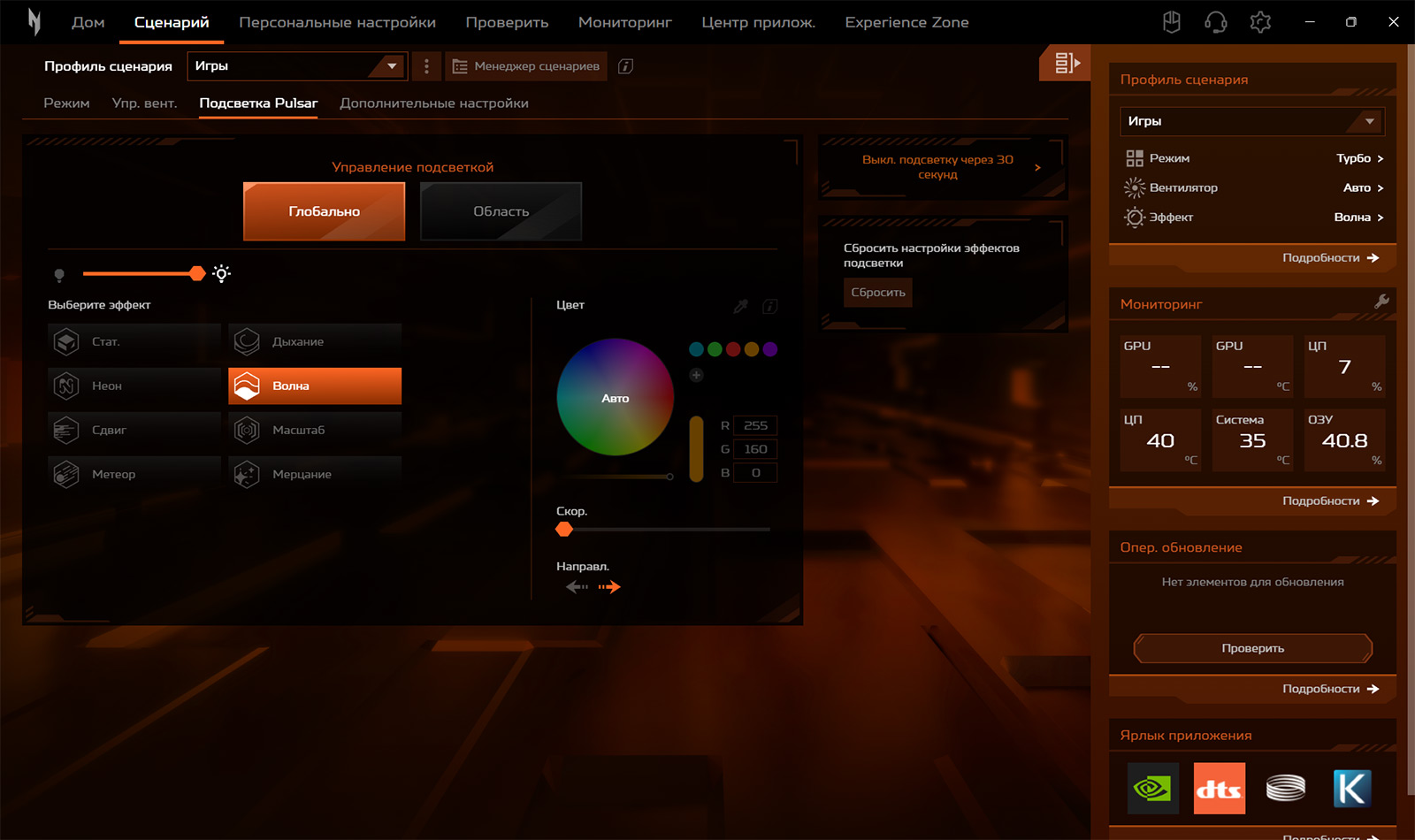Switch to Мониторинг top menu
The height and width of the screenshot is (840, 1415).
[624, 22]
